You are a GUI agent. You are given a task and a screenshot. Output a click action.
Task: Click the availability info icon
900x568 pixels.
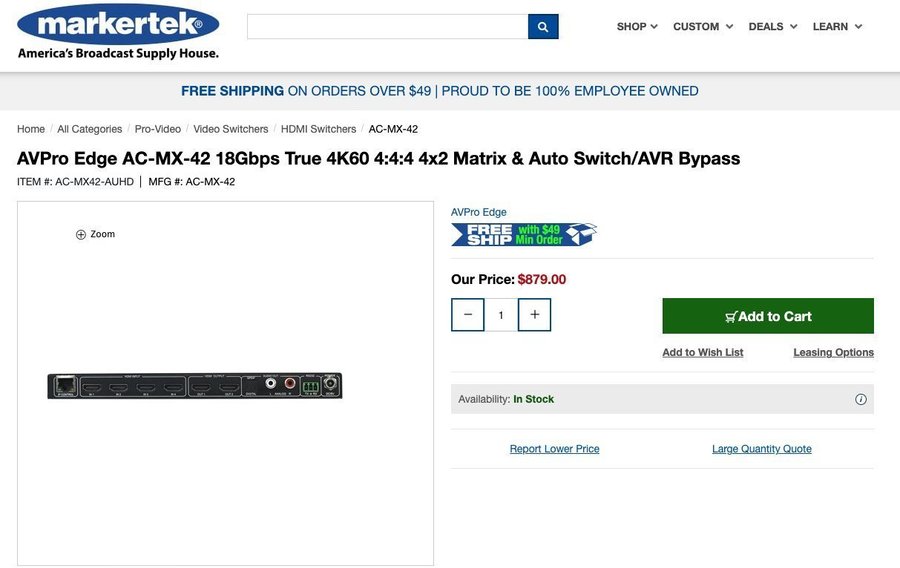point(860,399)
